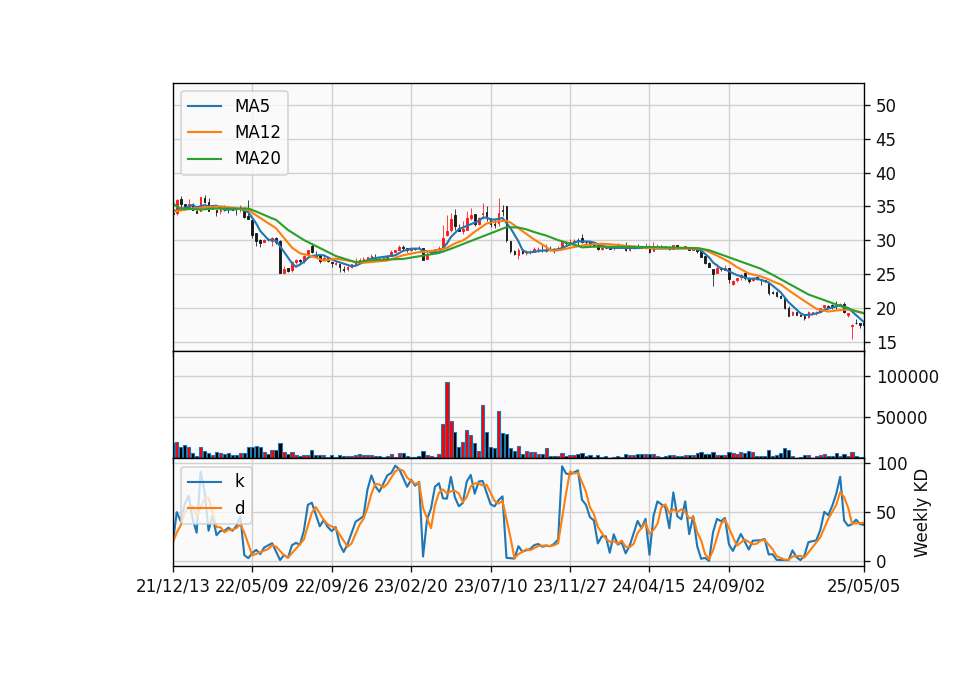The width and height of the screenshot is (960, 690).
Task: Click the Weekly KD axis title
Action: 921,513
